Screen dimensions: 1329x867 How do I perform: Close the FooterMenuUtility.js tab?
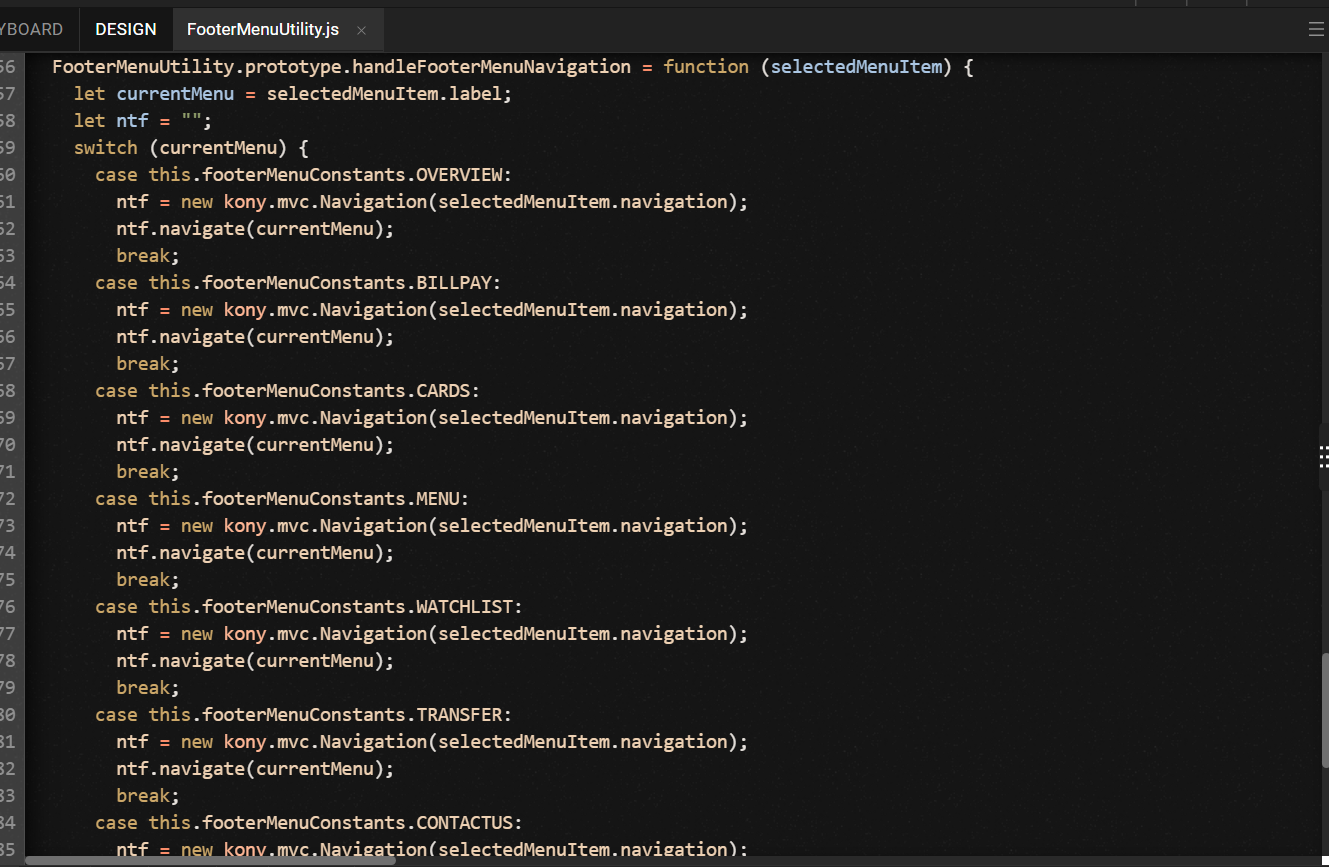point(361,31)
